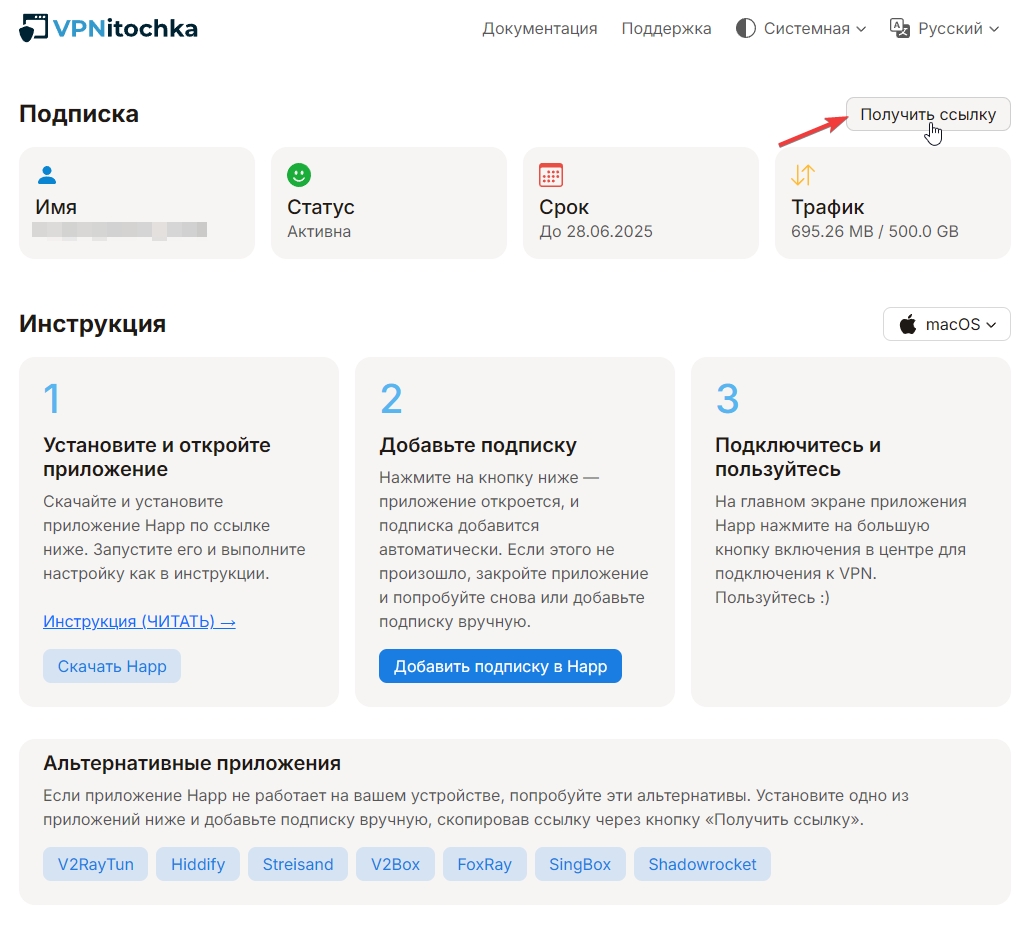Image resolution: width=1025 pixels, height=930 pixels.
Task: Click the Apple logo in macOS selector
Action: (908, 324)
